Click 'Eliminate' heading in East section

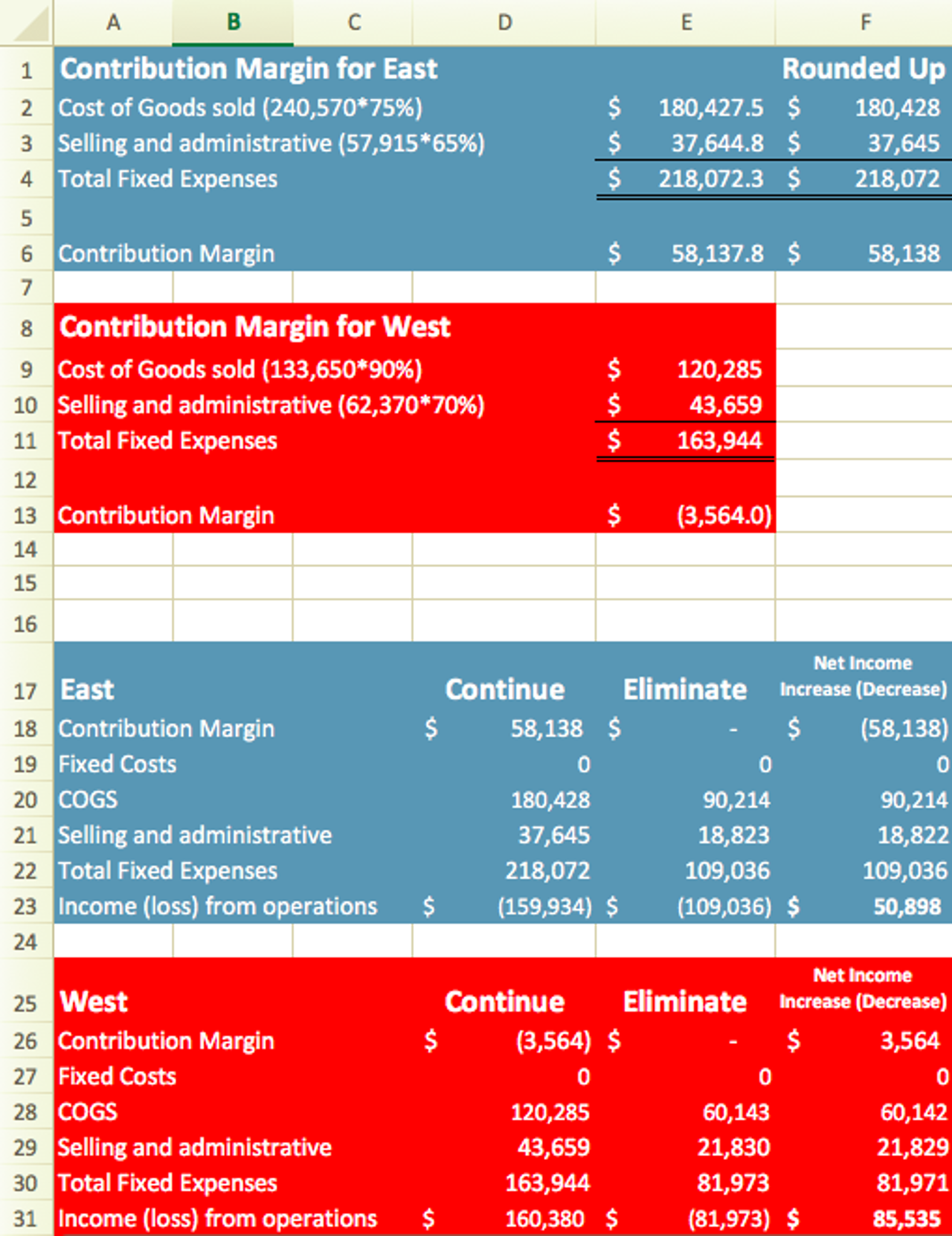685,689
